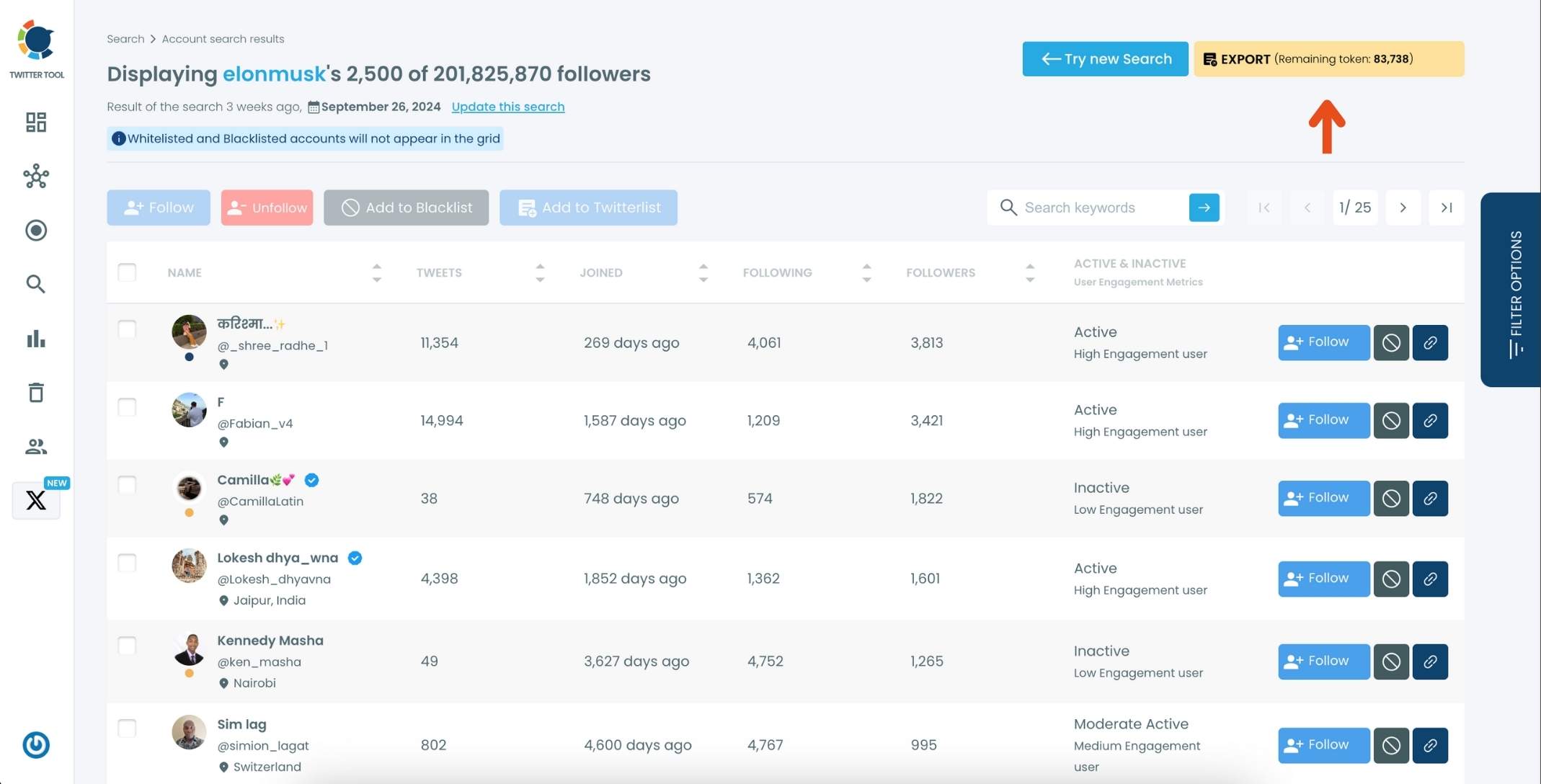
Task: Click Add to Blacklist menu button
Action: (406, 207)
